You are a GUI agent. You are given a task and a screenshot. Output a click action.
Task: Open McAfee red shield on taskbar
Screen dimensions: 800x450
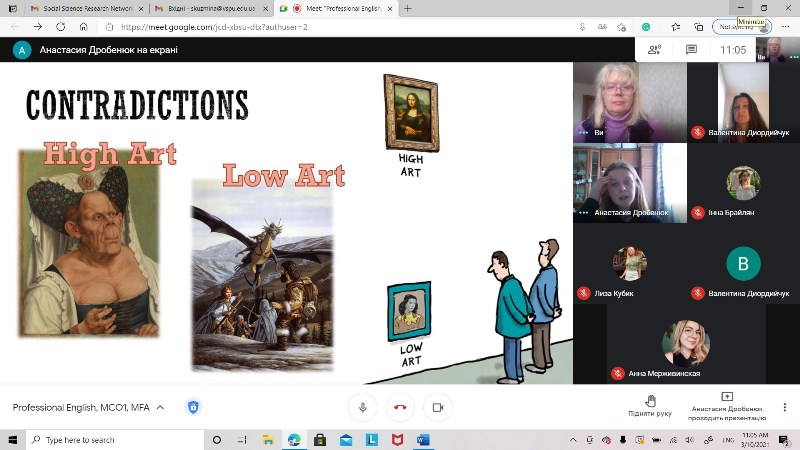pyautogui.click(x=397, y=440)
